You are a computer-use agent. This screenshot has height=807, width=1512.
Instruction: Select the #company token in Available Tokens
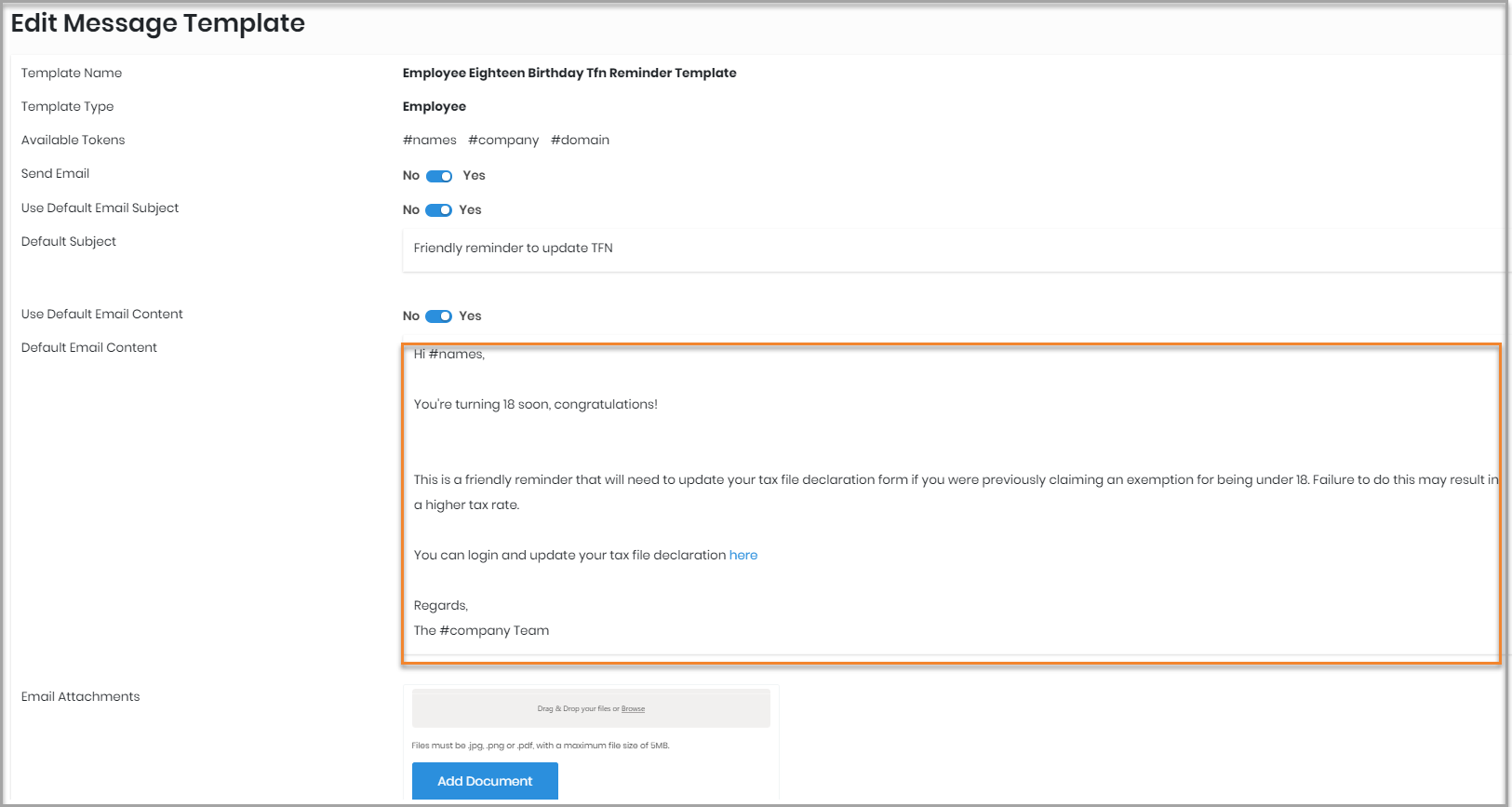[x=503, y=141]
